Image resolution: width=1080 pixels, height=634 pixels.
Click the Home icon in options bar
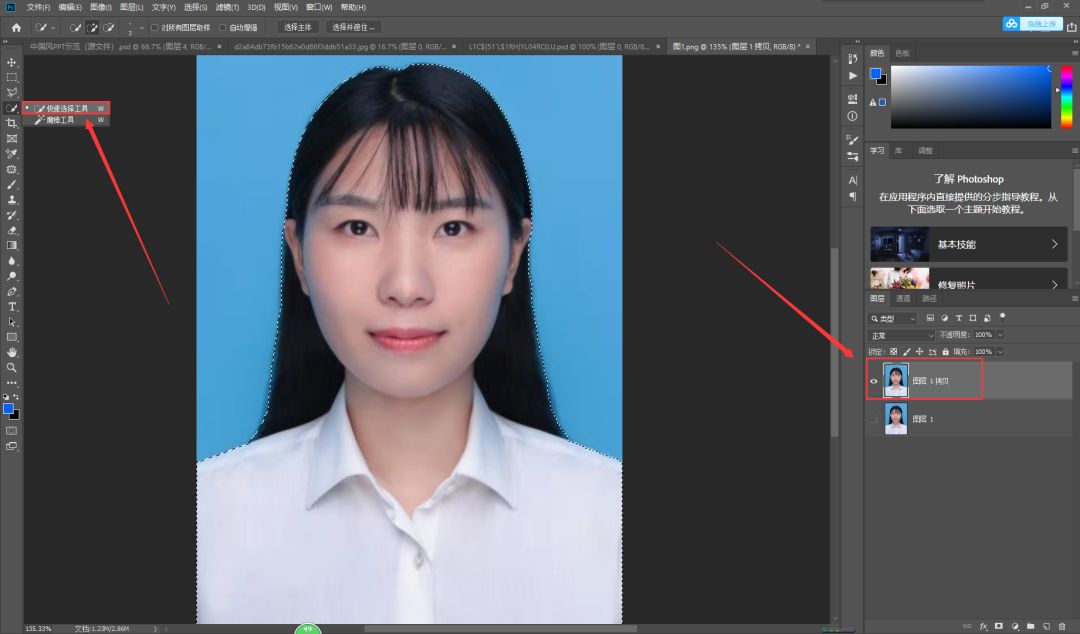pyautogui.click(x=16, y=27)
